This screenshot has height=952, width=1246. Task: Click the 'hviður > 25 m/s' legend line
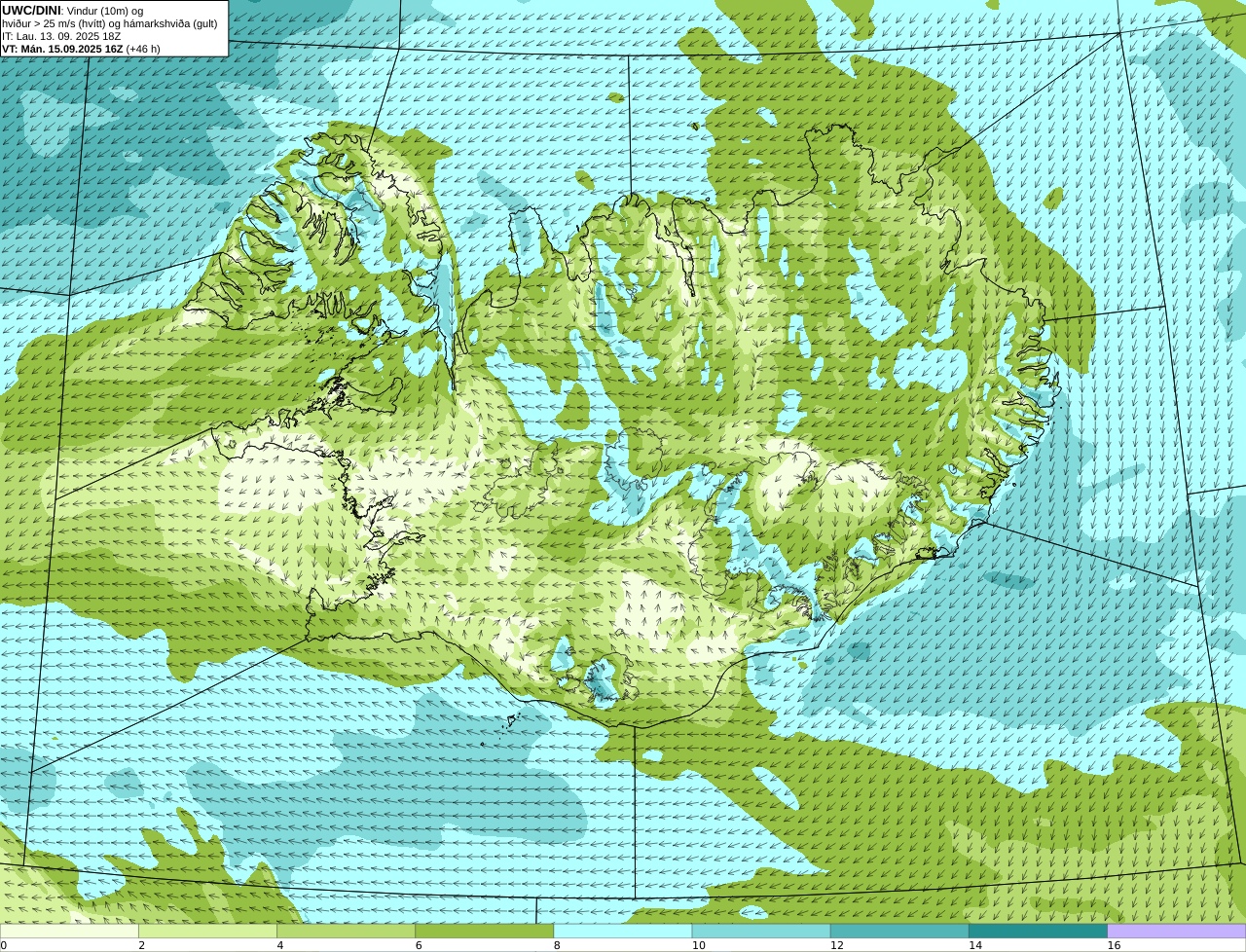point(109,23)
